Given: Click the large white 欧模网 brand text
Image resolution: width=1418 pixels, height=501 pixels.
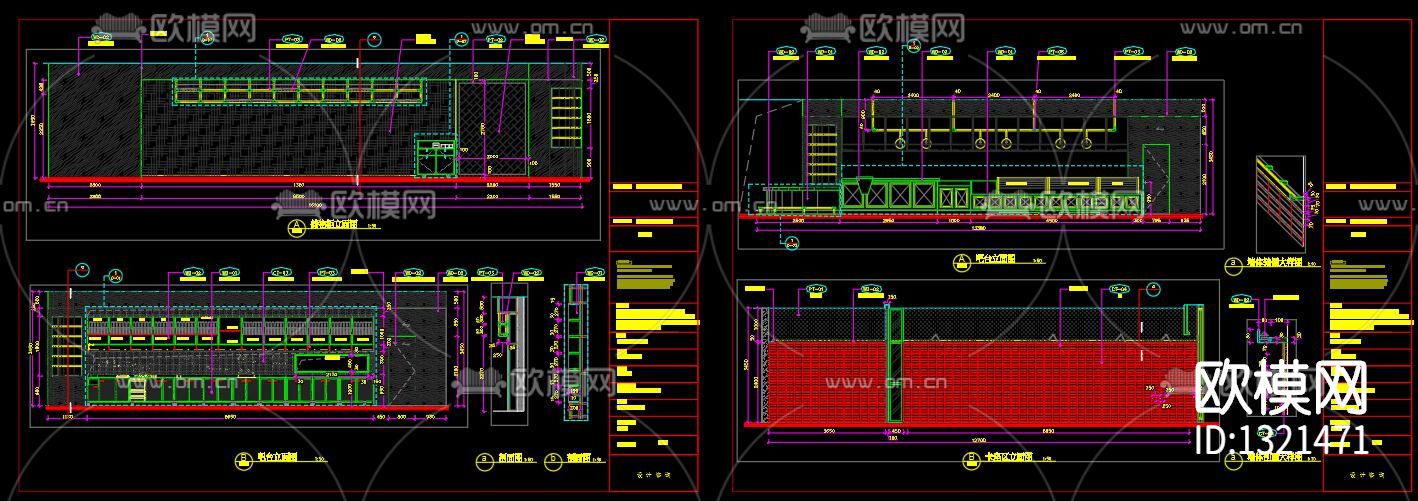Looking at the screenshot, I should [1283, 390].
